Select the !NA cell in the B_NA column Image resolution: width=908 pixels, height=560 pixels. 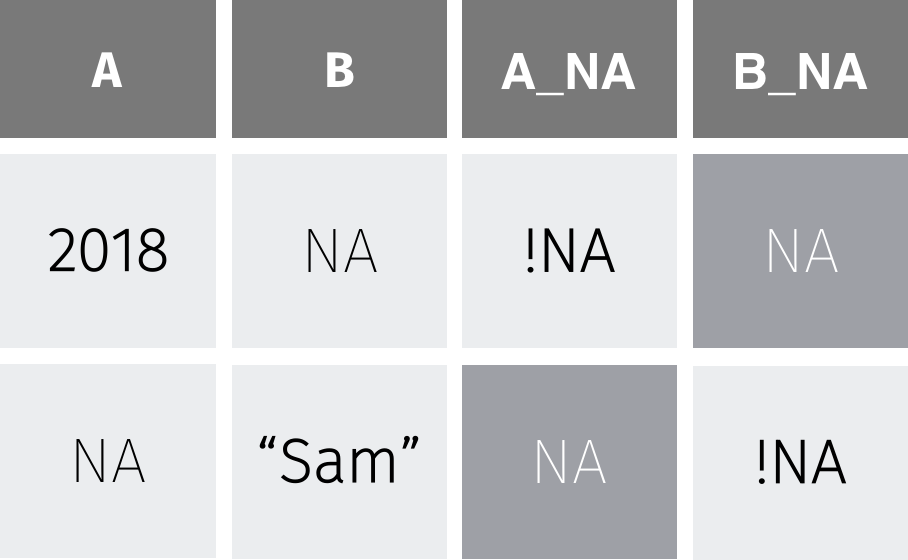(800, 461)
